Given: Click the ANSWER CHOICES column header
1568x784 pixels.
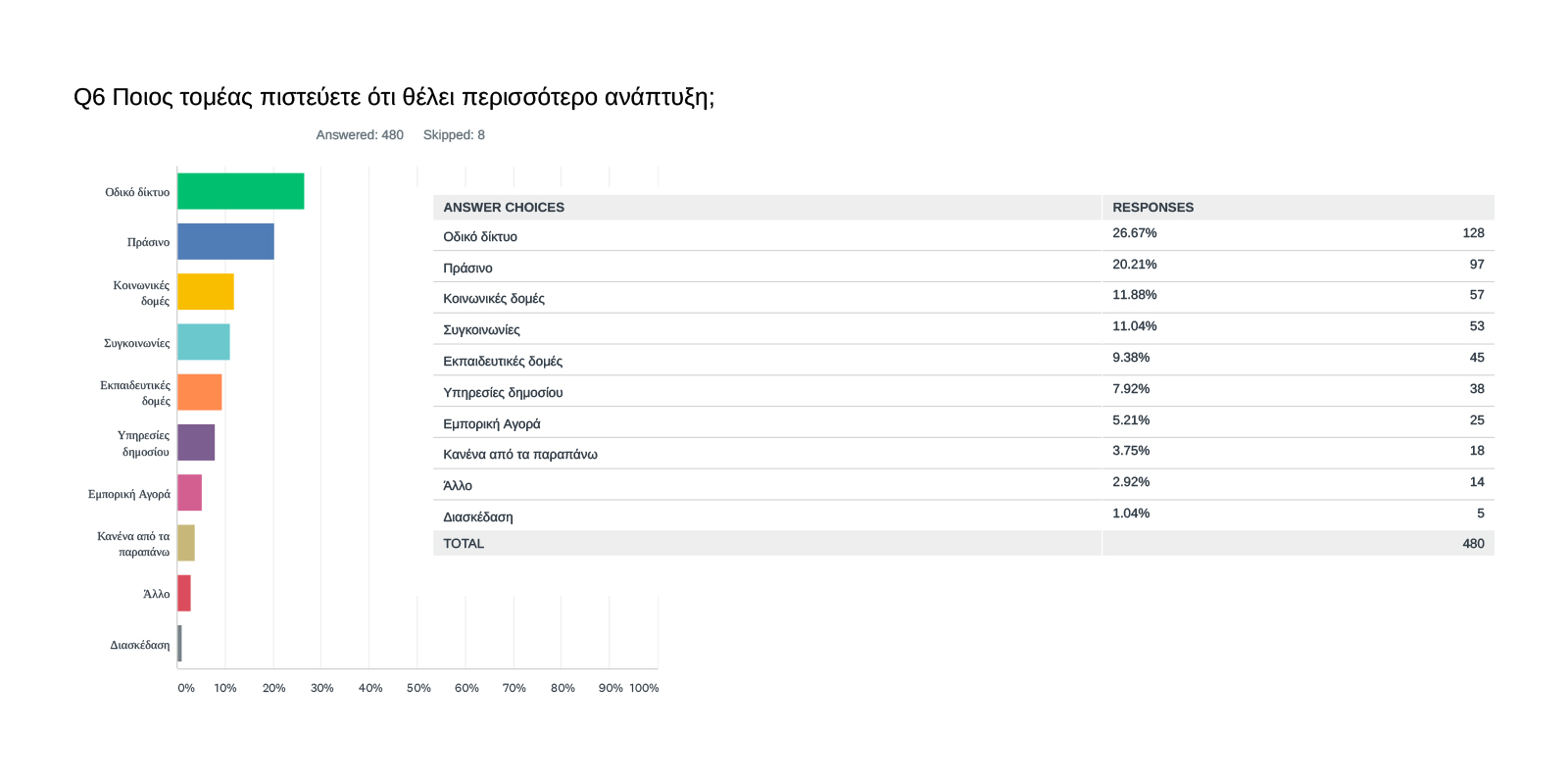Looking at the screenshot, I should tap(504, 208).
